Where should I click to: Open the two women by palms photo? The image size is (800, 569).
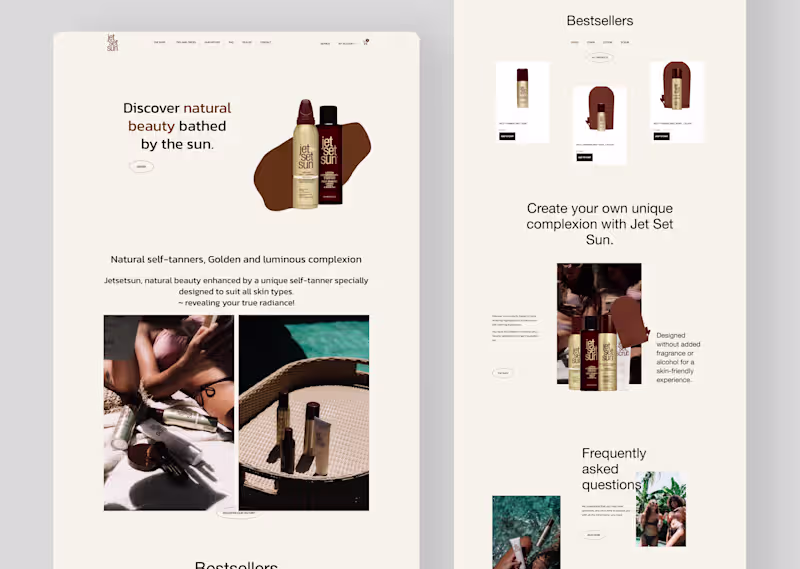point(661,509)
